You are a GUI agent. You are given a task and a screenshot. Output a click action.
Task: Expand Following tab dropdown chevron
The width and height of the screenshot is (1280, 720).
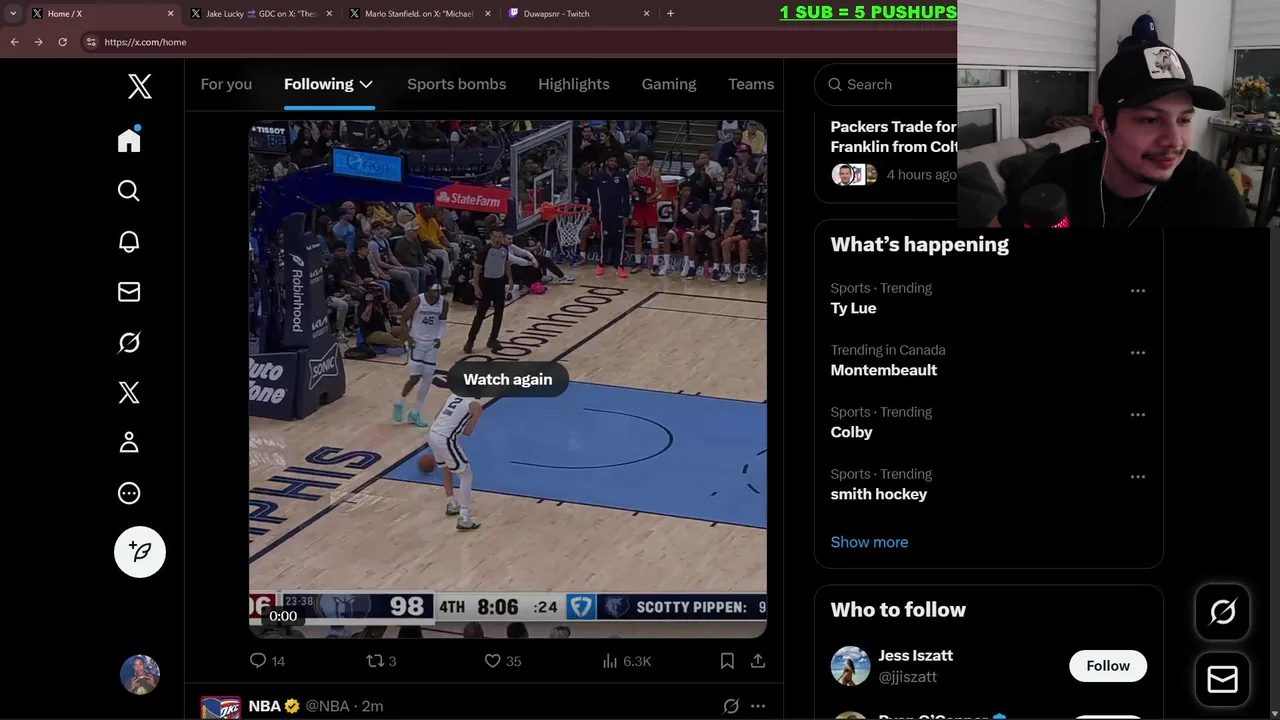tap(366, 84)
